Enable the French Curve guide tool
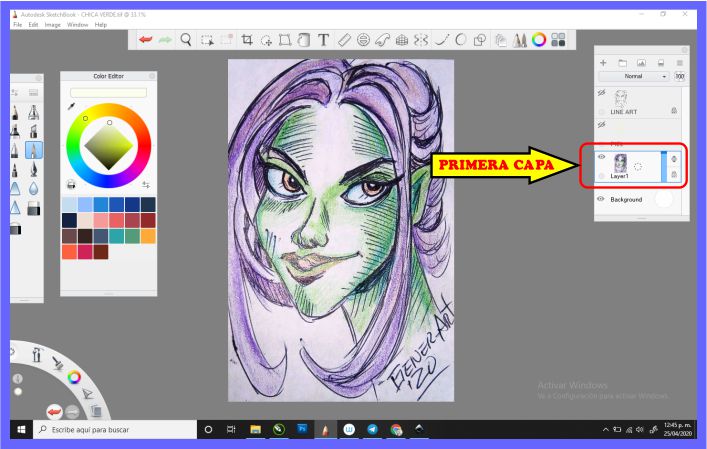The image size is (707, 449). point(382,40)
